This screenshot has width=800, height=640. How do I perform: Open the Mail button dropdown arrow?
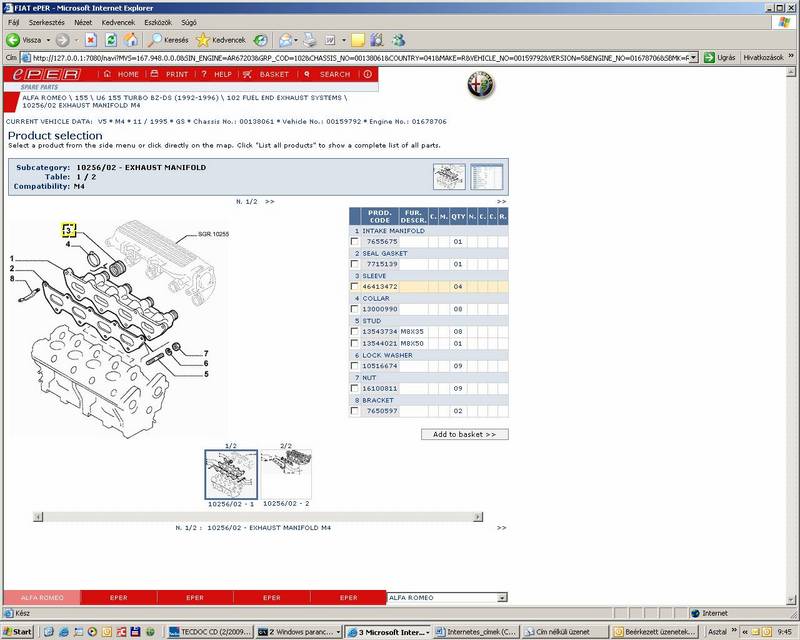tap(296, 40)
